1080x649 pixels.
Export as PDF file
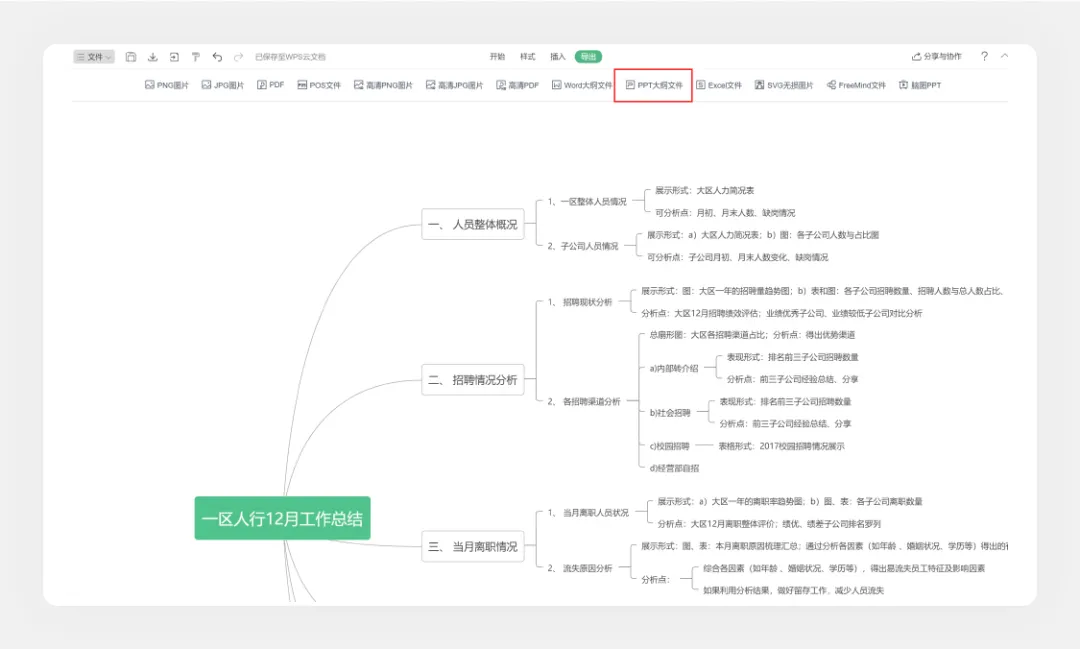tap(271, 86)
